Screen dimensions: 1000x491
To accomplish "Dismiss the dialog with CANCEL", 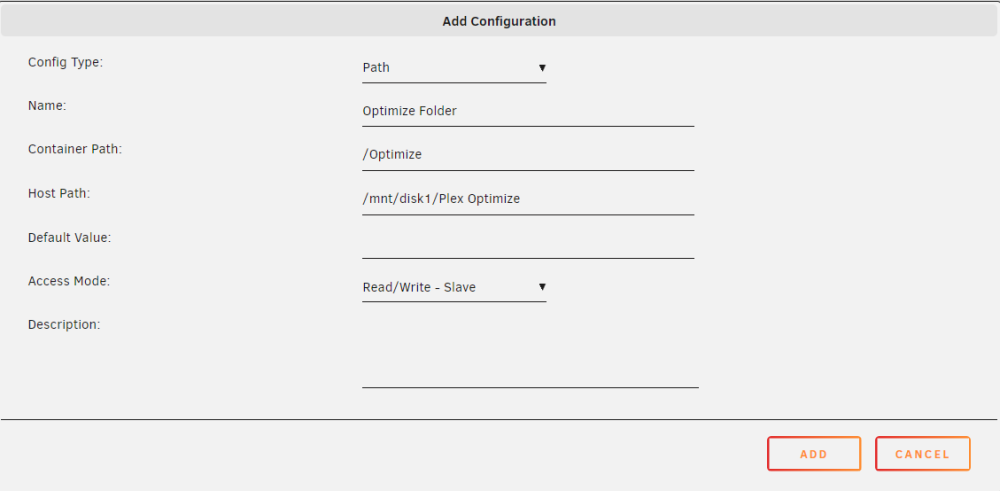I will 922,454.
